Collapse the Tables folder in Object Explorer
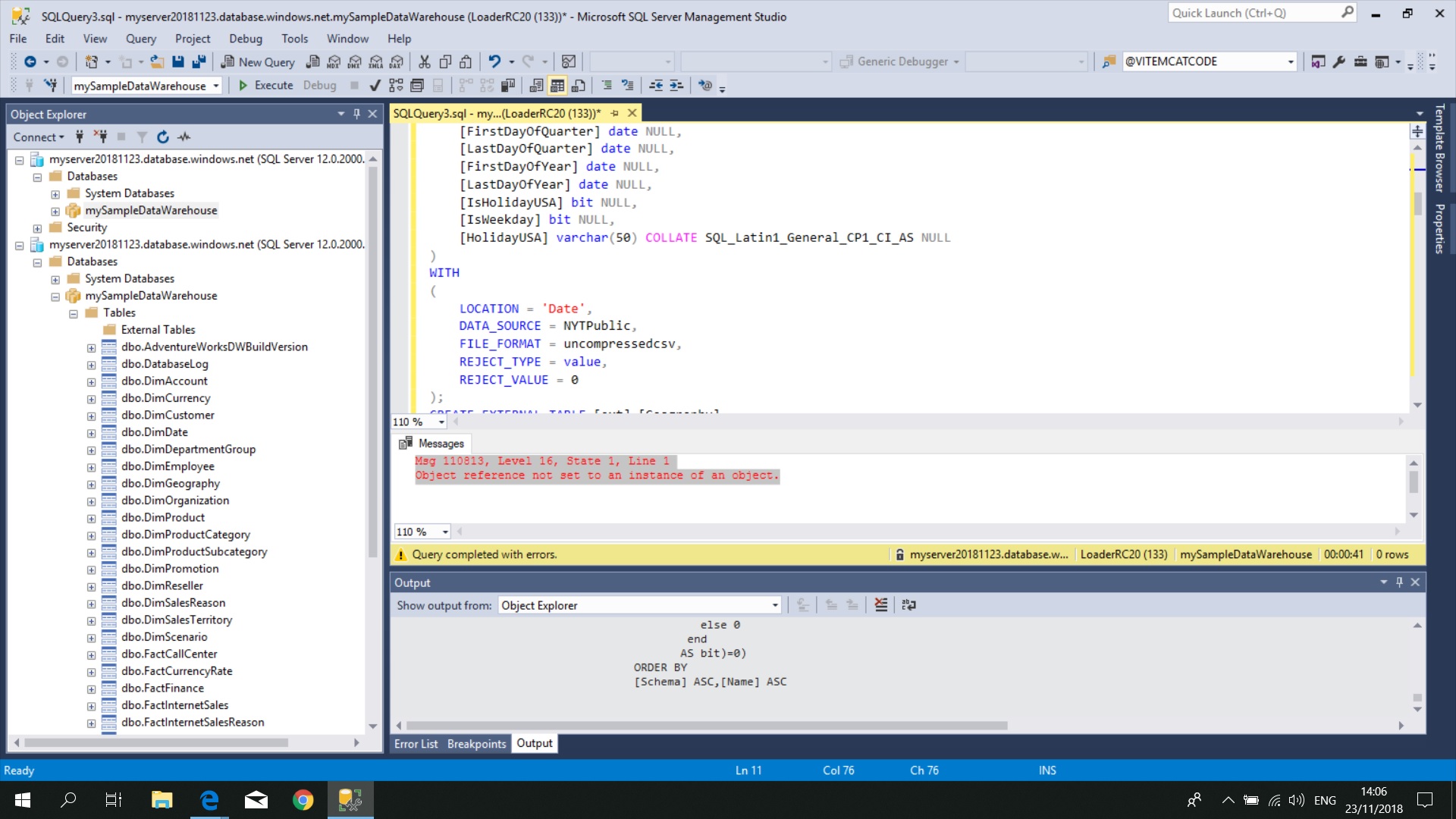This screenshot has width=1456, height=819. click(74, 312)
